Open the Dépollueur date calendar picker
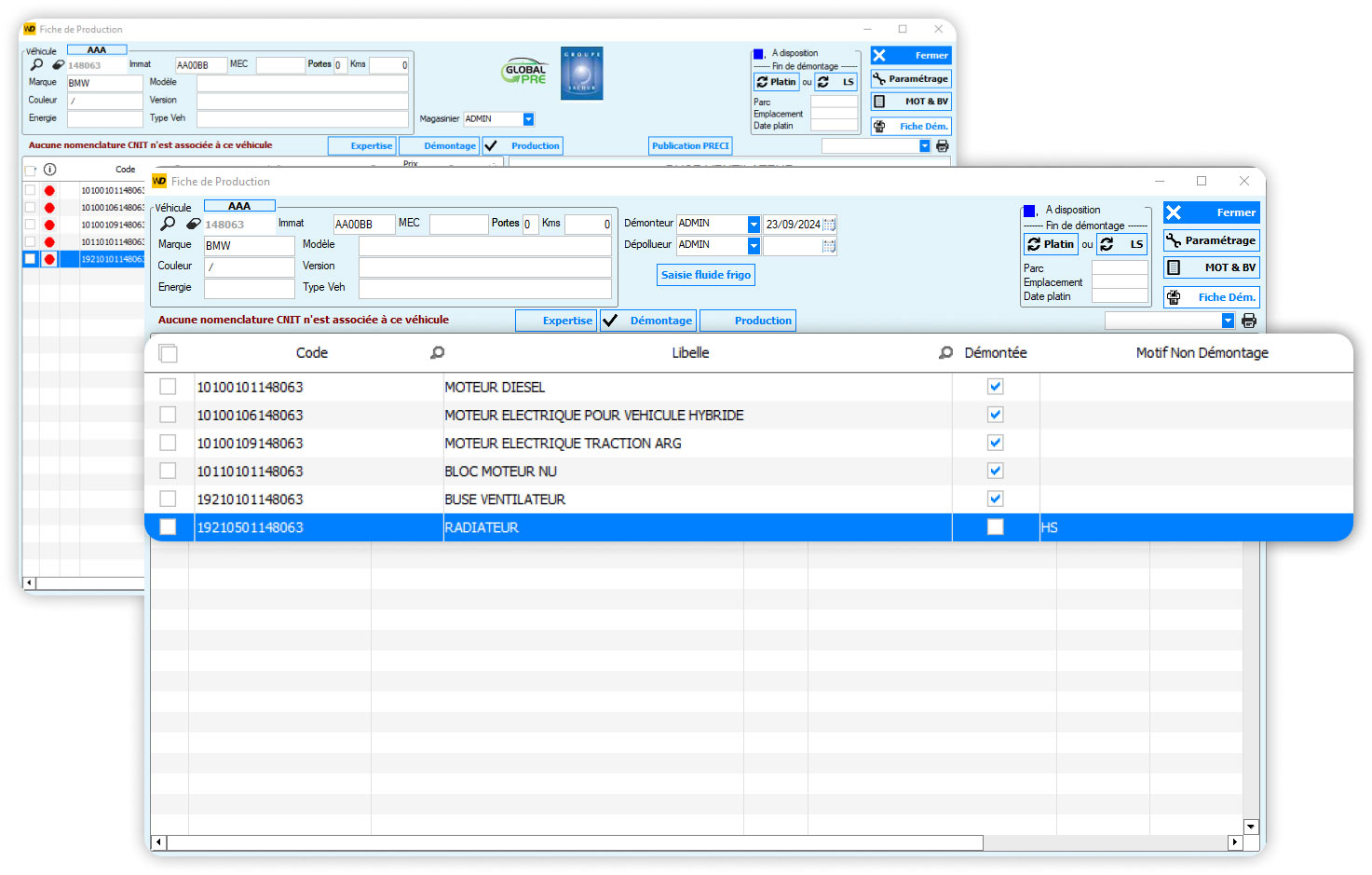This screenshot has width=1372, height=875. 829,246
